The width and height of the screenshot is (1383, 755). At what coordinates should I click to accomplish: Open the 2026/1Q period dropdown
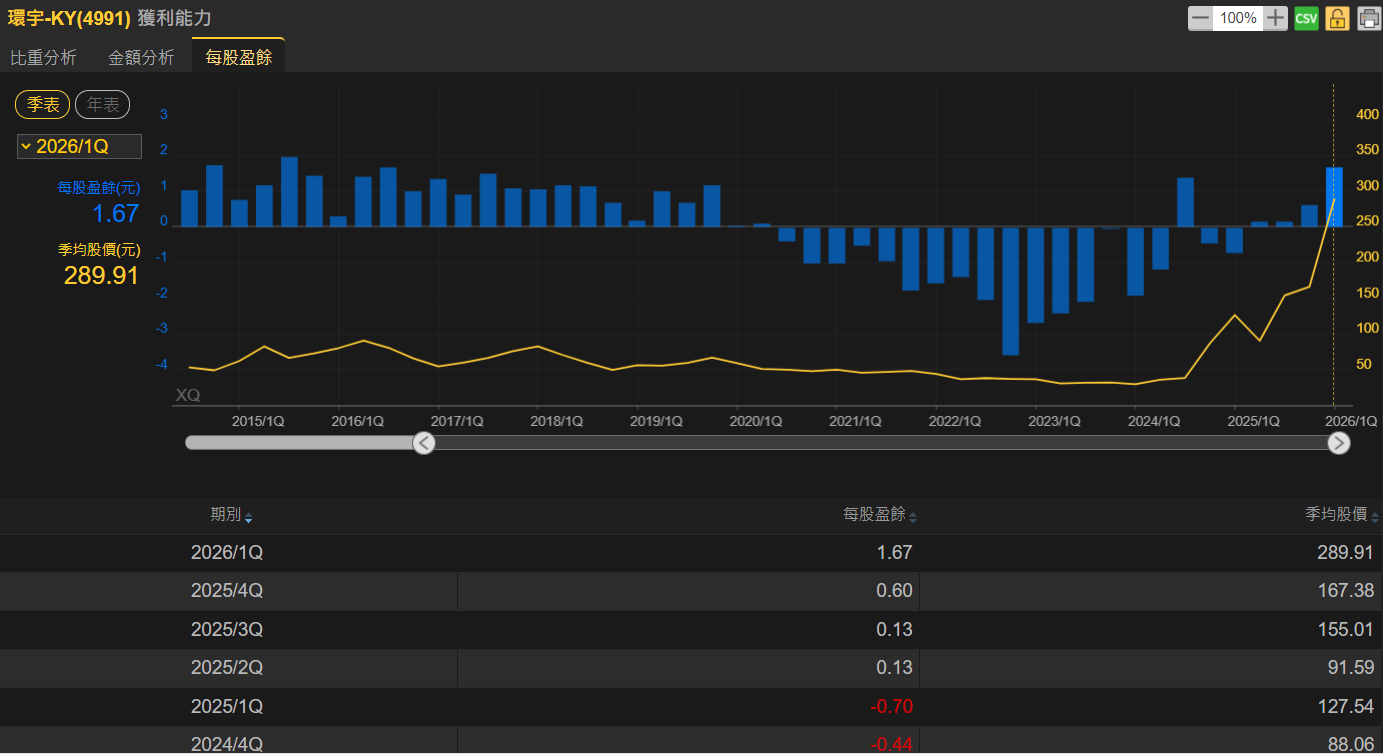pyautogui.click(x=79, y=146)
